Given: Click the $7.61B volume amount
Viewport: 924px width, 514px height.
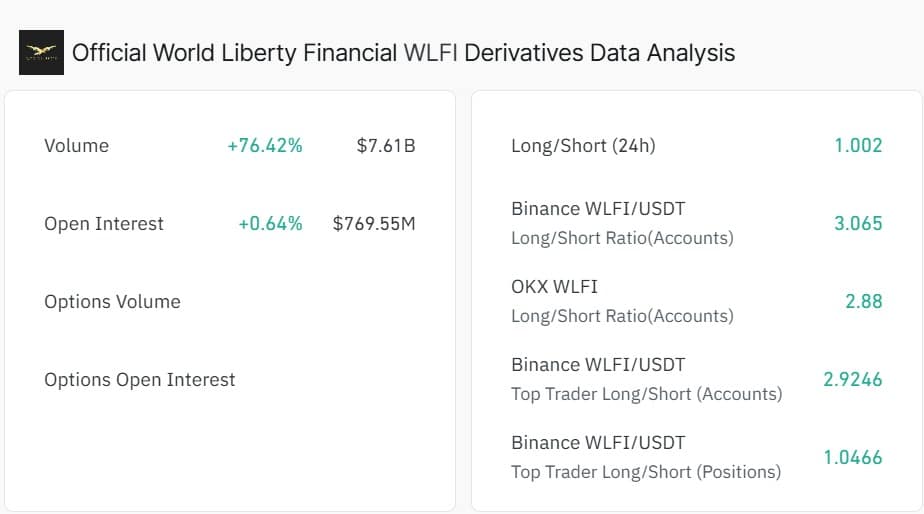Looking at the screenshot, I should coord(385,146).
